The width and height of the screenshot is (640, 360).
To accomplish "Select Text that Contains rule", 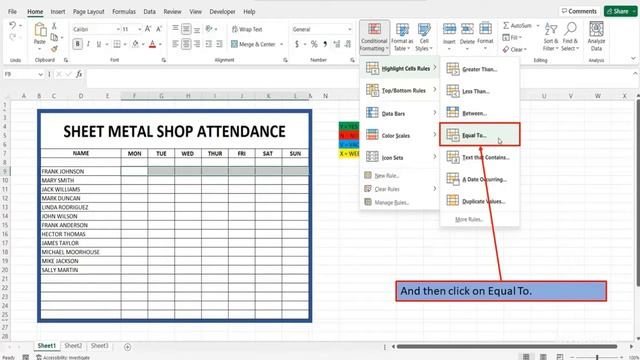I will 480,157.
